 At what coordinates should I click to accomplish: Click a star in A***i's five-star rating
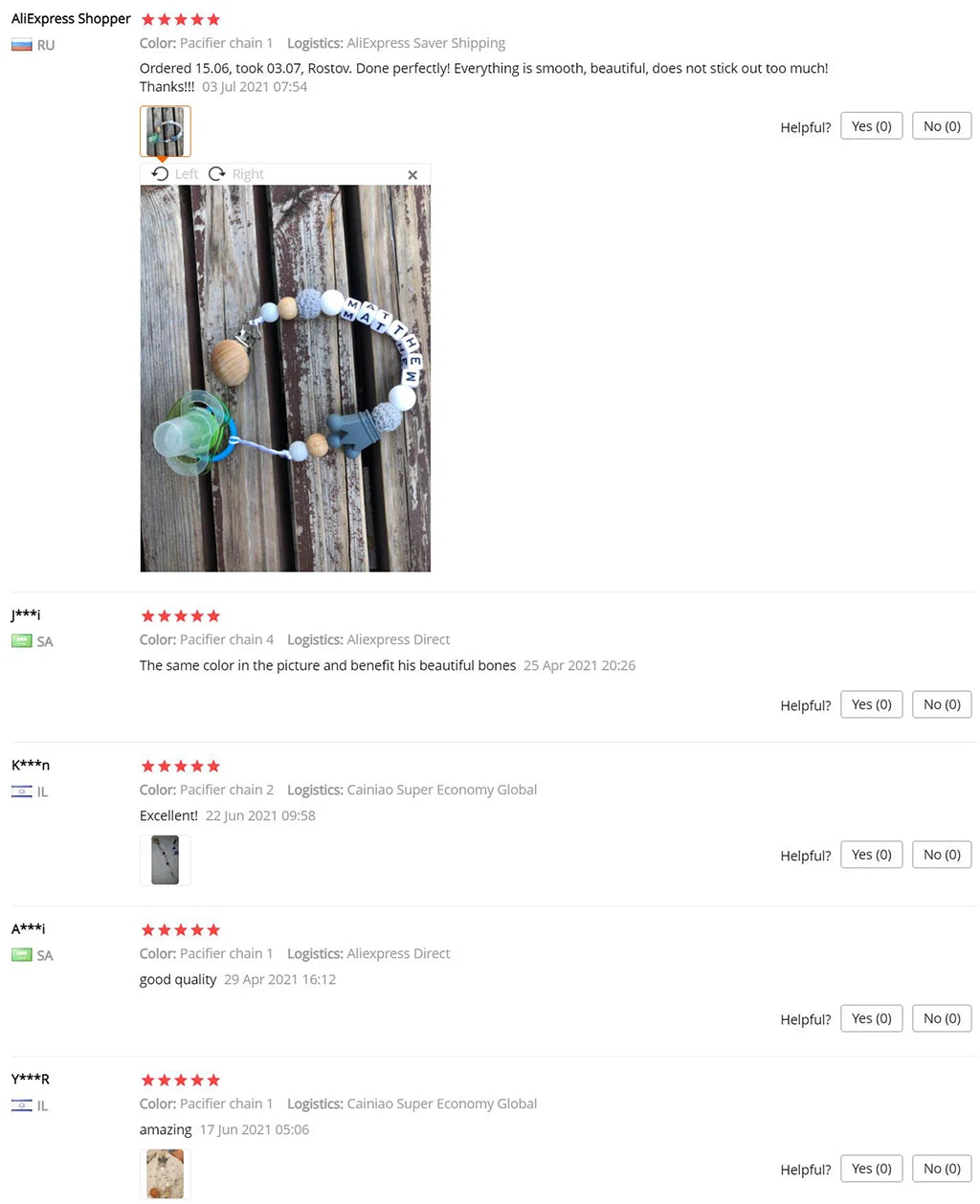pos(180,929)
